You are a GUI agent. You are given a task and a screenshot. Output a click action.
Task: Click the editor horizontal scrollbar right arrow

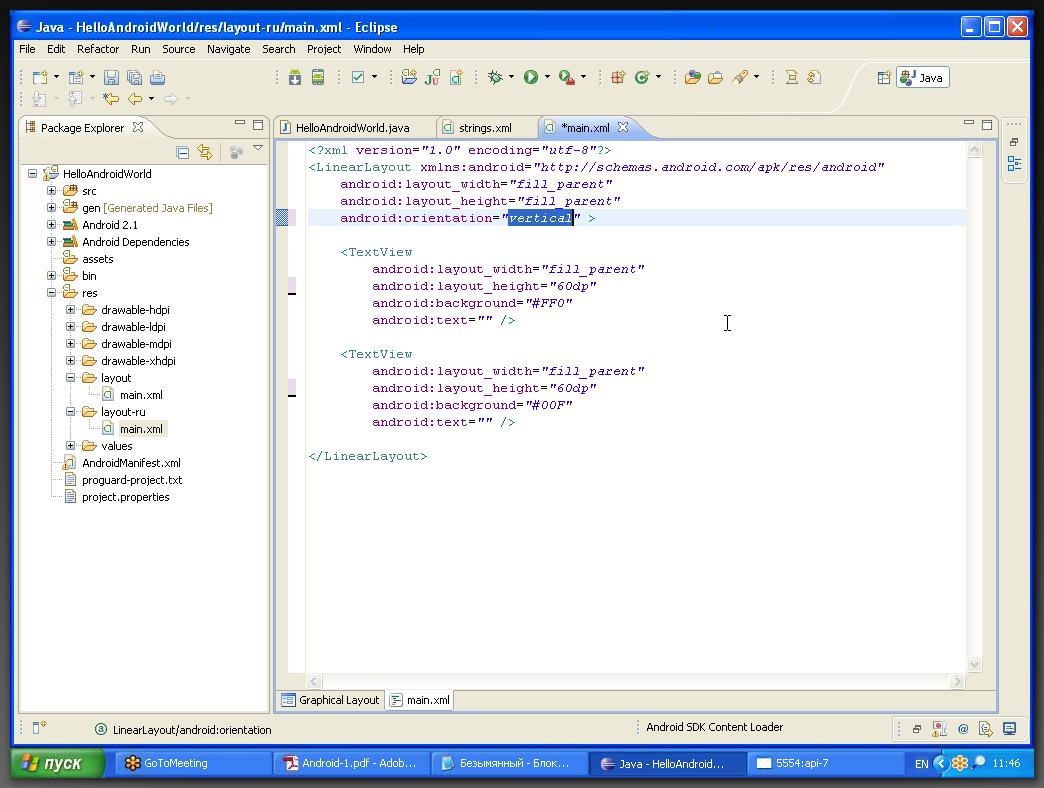click(957, 681)
